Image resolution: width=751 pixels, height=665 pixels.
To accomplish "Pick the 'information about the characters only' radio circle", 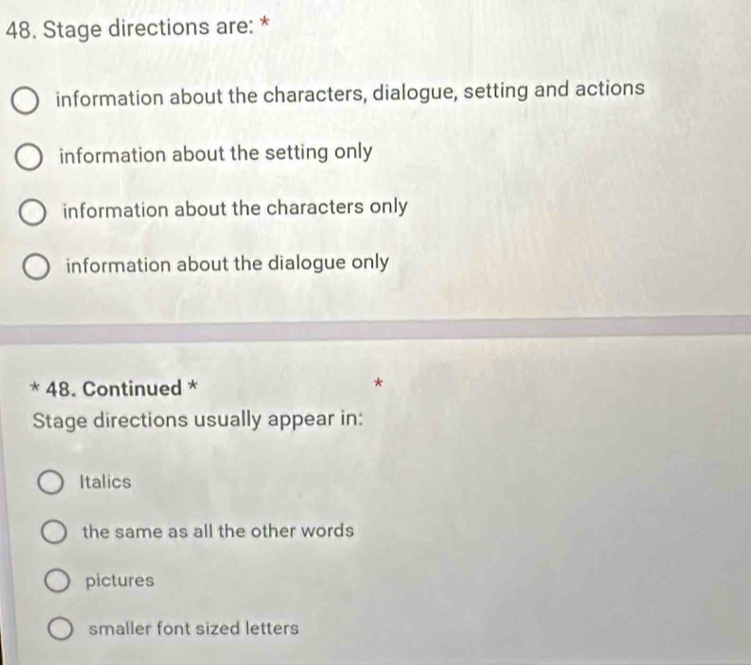I will coord(33,212).
